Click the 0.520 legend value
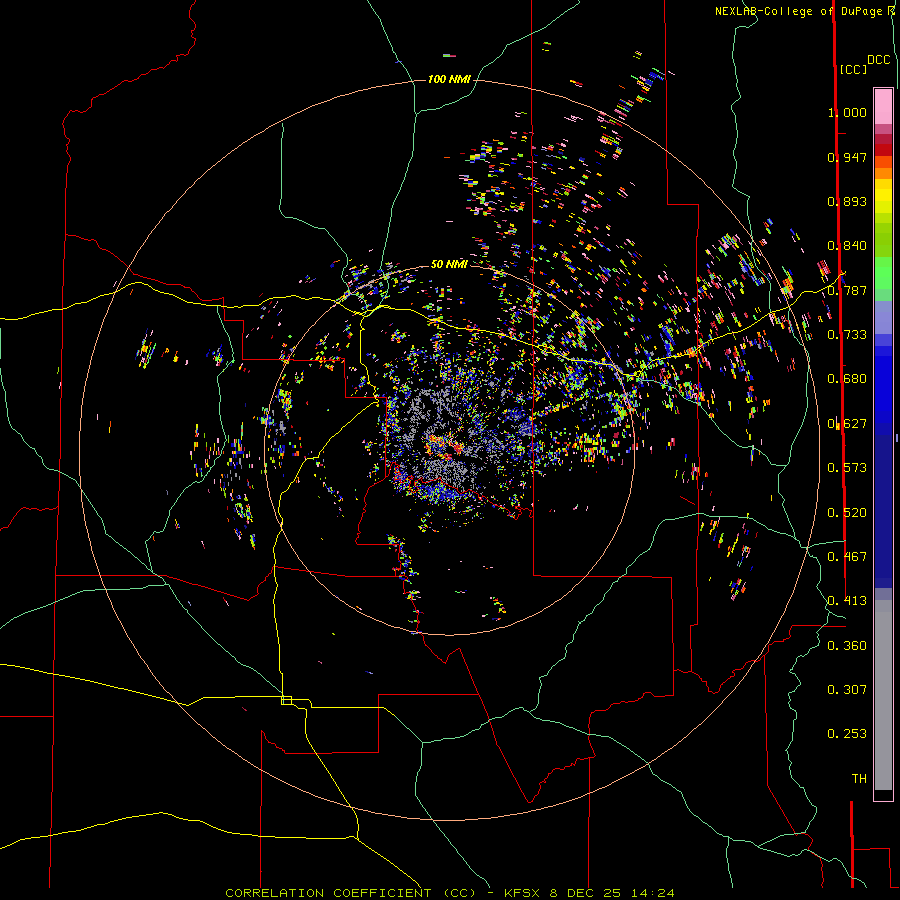 pos(847,513)
